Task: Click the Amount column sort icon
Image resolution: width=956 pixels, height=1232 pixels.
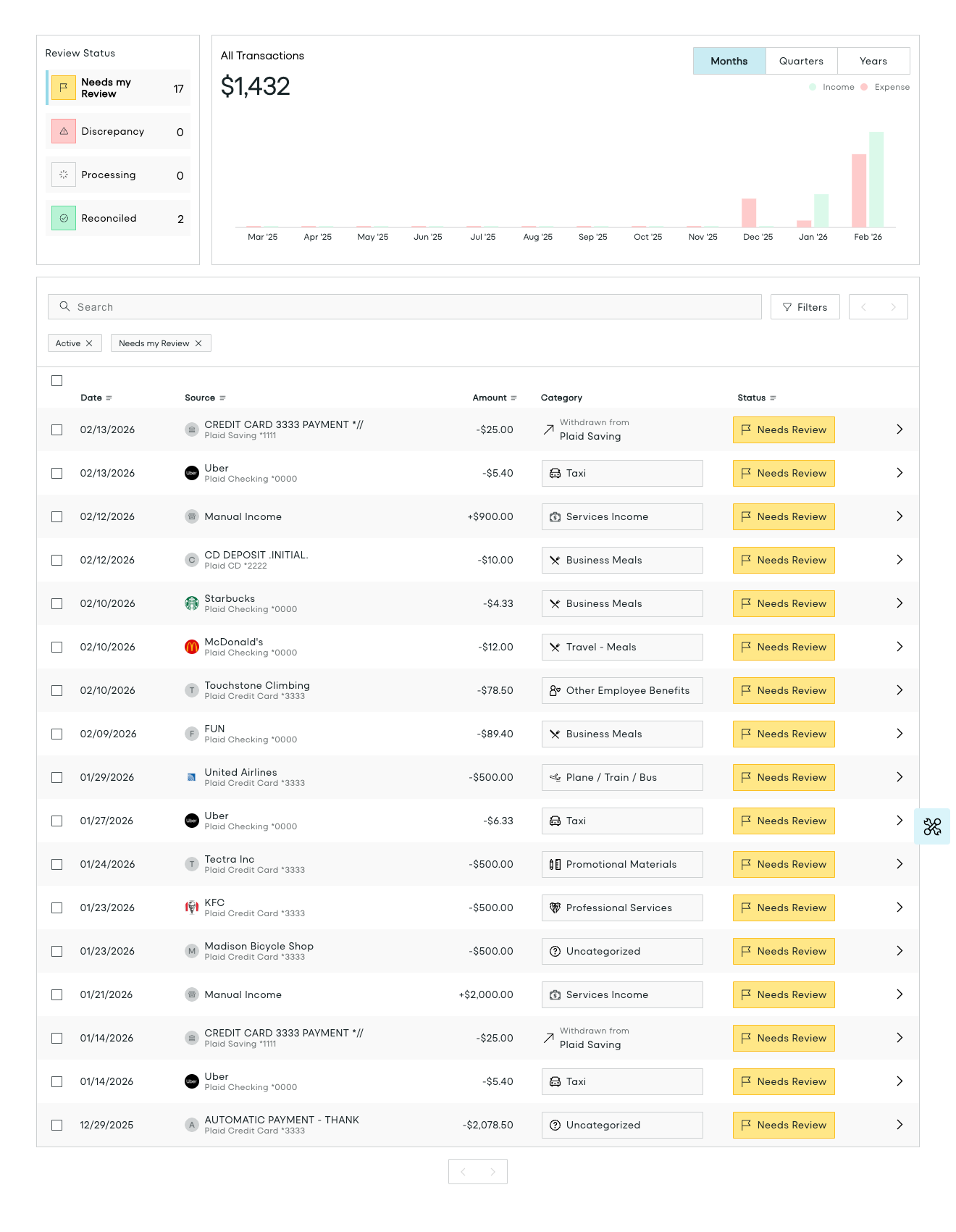Action: [513, 398]
